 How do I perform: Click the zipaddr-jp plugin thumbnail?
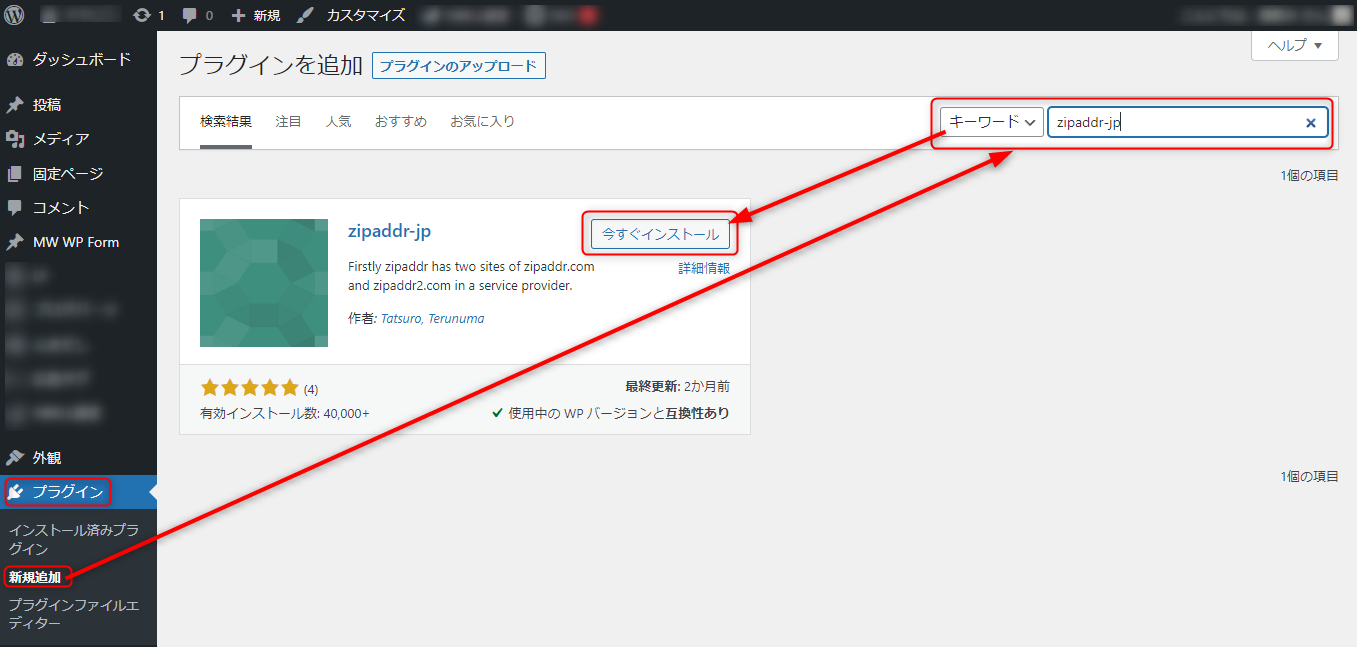point(263,283)
